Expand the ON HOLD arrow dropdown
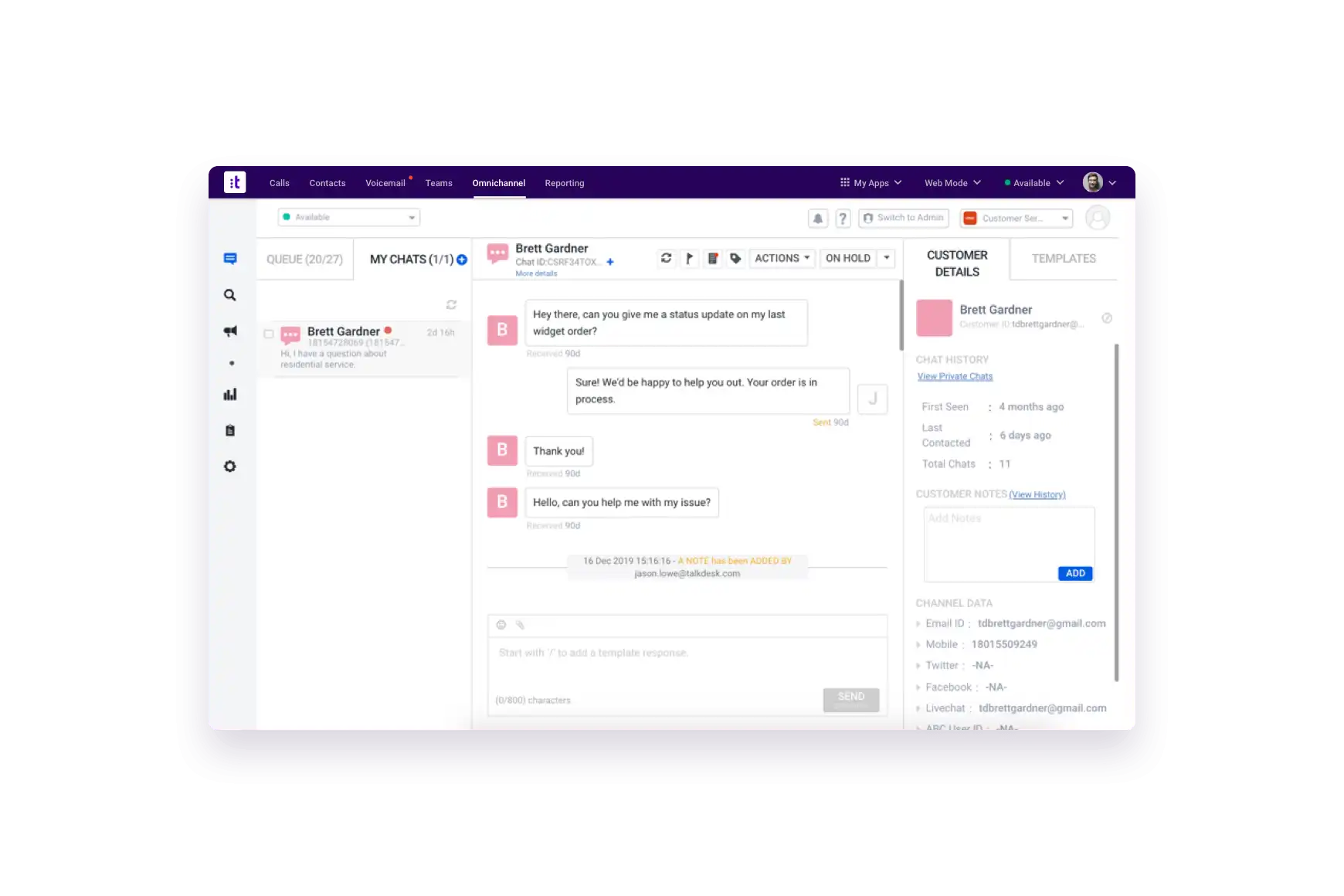Image resolution: width=1344 pixels, height=896 pixels. pyautogui.click(x=887, y=259)
